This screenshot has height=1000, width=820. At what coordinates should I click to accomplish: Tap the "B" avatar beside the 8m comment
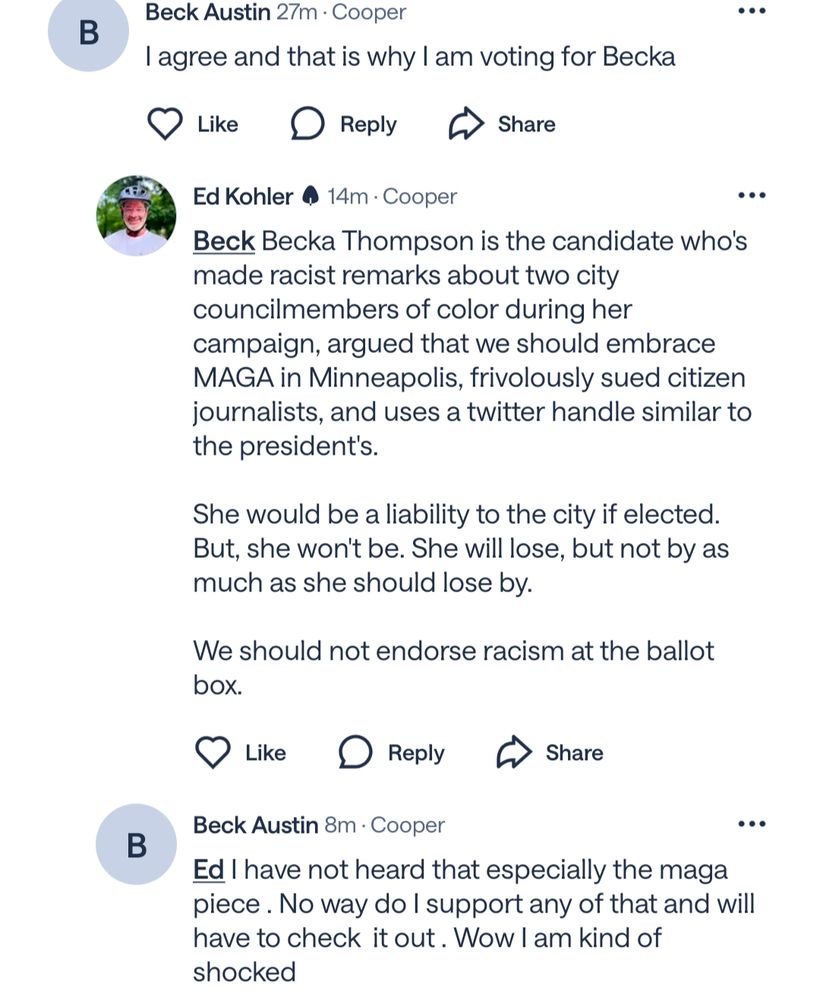136,845
